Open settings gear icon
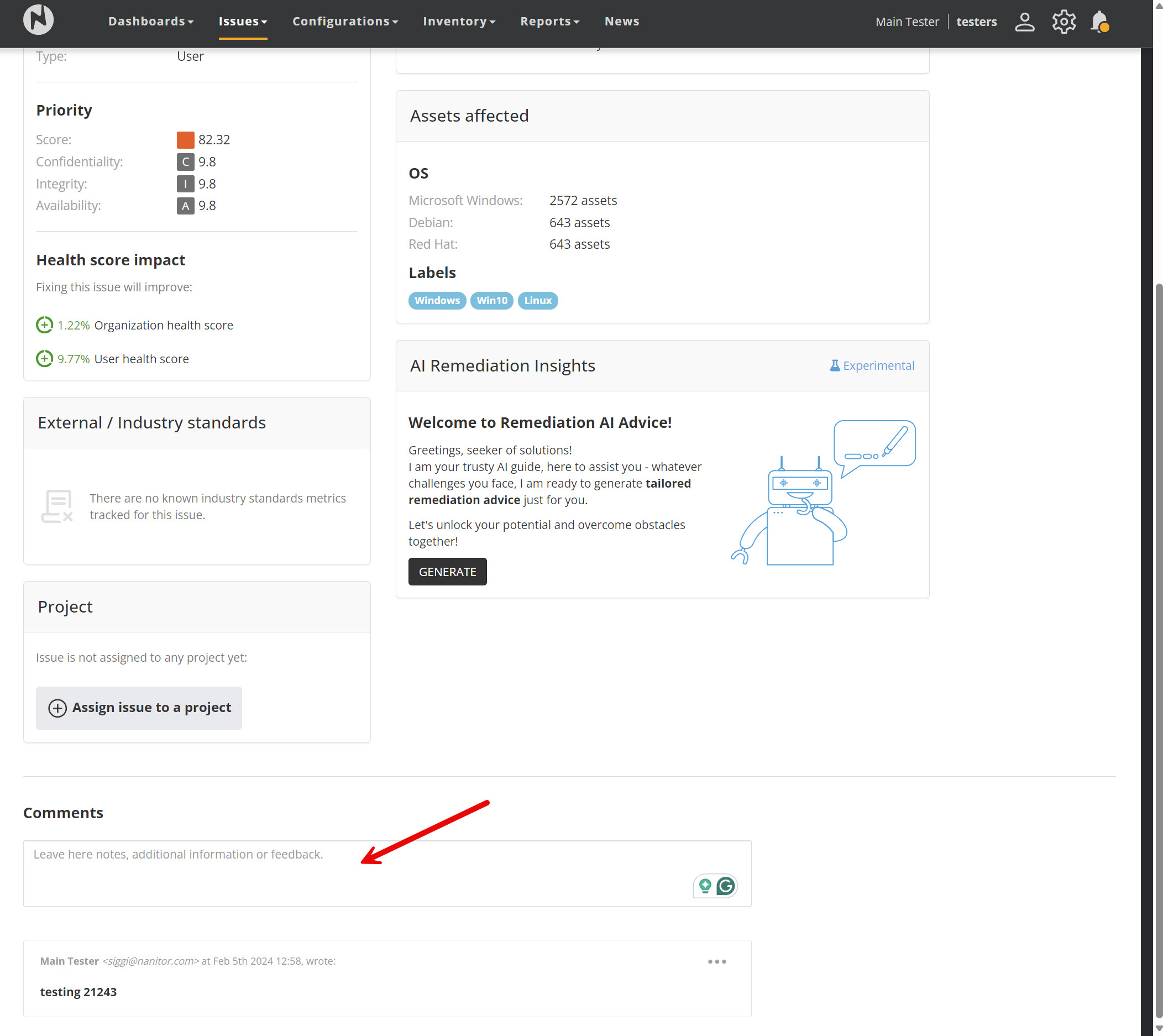This screenshot has width=1163, height=1036. click(1063, 22)
